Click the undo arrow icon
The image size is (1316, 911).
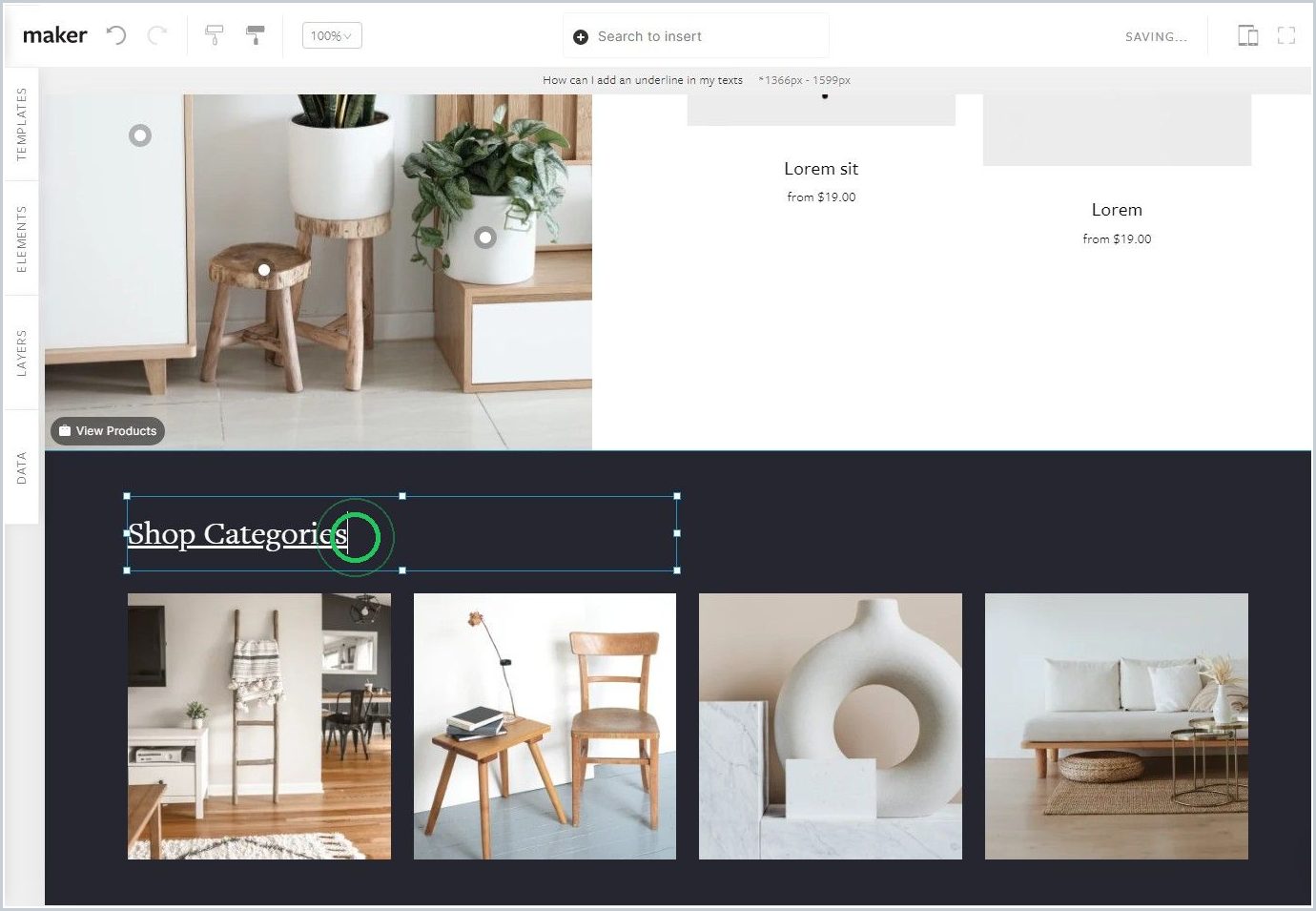point(116,35)
